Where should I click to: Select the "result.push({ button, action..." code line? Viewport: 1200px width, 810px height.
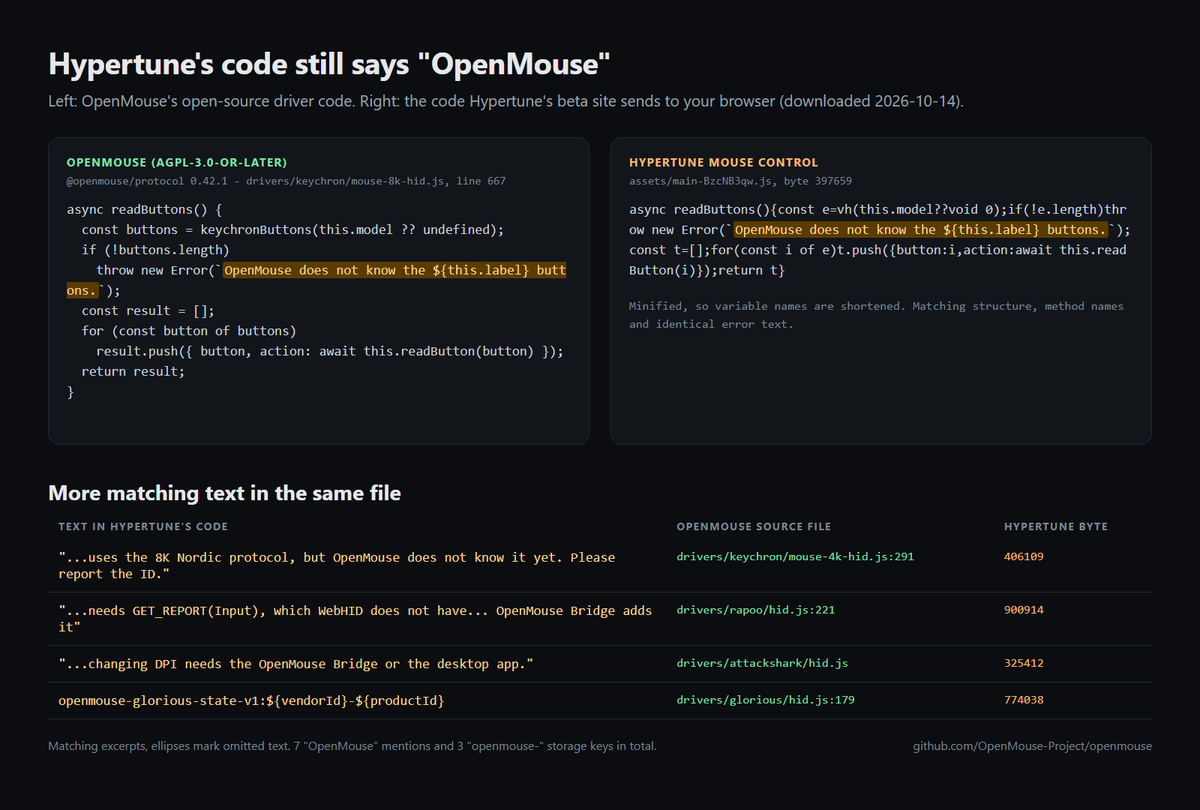[330, 351]
